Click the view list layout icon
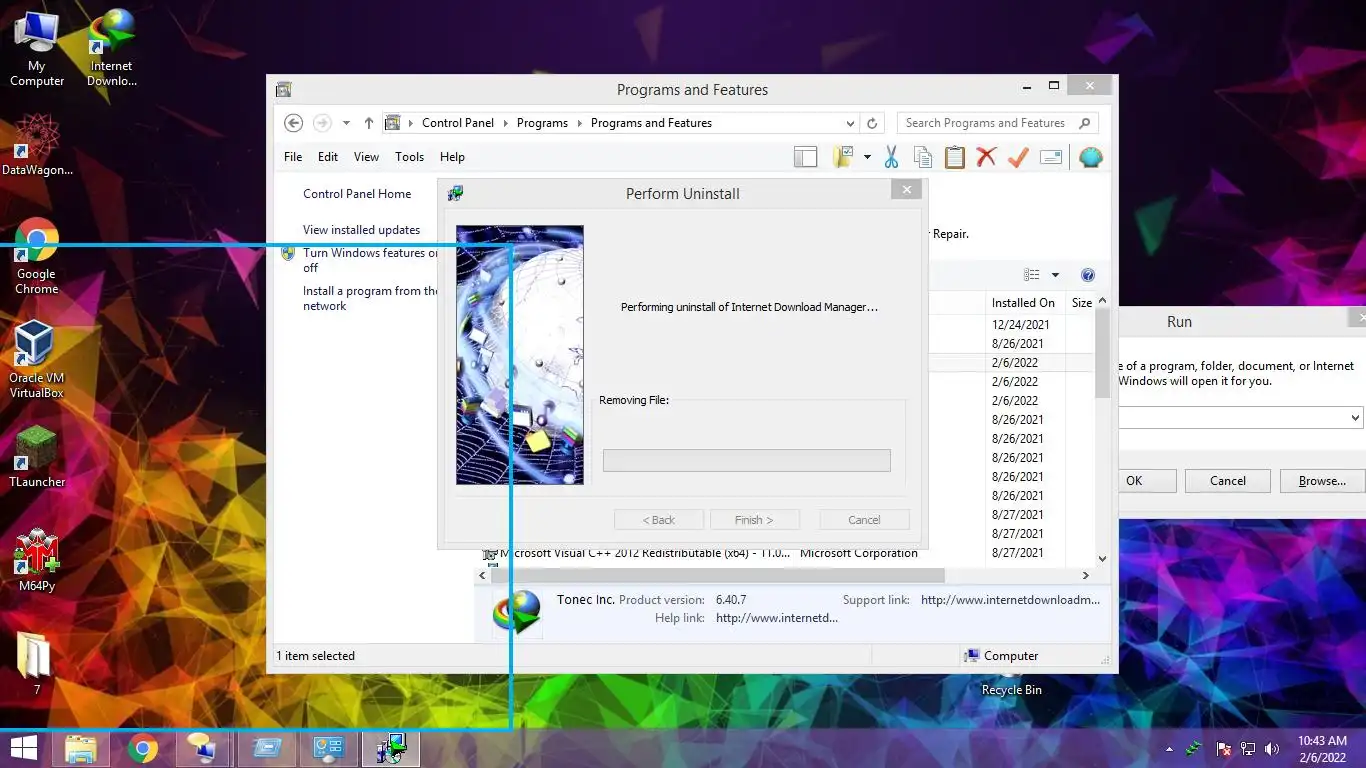Screen dimensions: 1366x768 (1032, 275)
